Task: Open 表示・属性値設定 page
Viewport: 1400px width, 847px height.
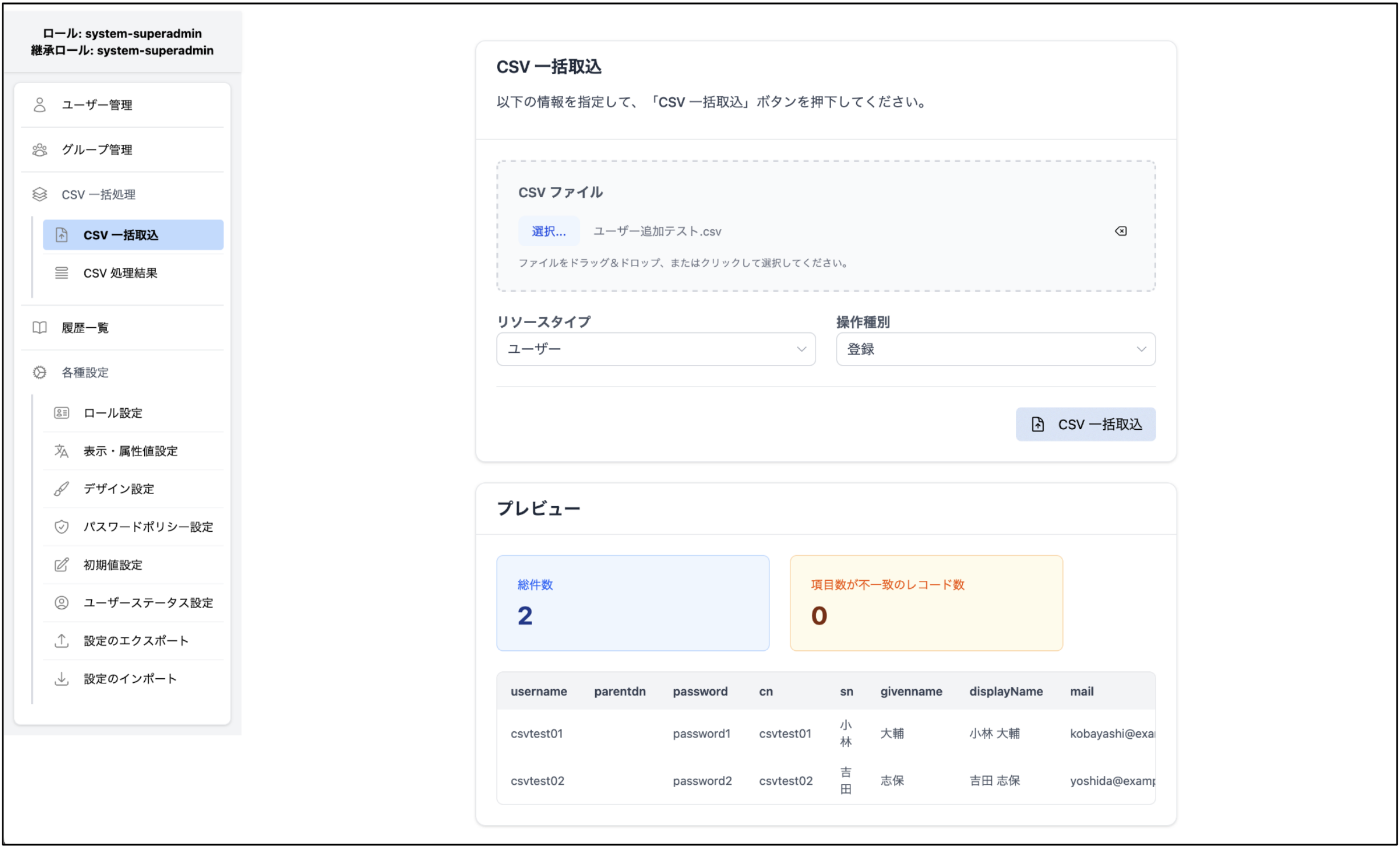Action: pyautogui.click(x=133, y=451)
